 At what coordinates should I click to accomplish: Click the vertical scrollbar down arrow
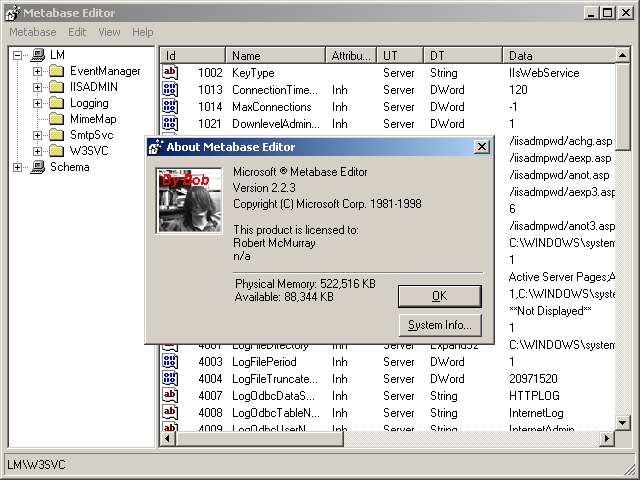pyautogui.click(x=622, y=423)
